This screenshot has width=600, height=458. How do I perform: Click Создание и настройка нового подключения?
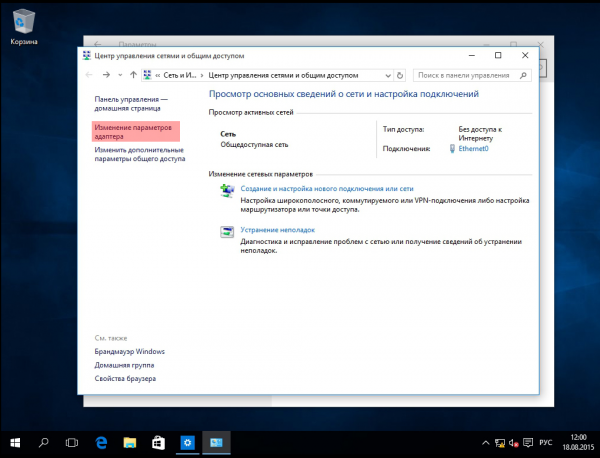point(327,188)
